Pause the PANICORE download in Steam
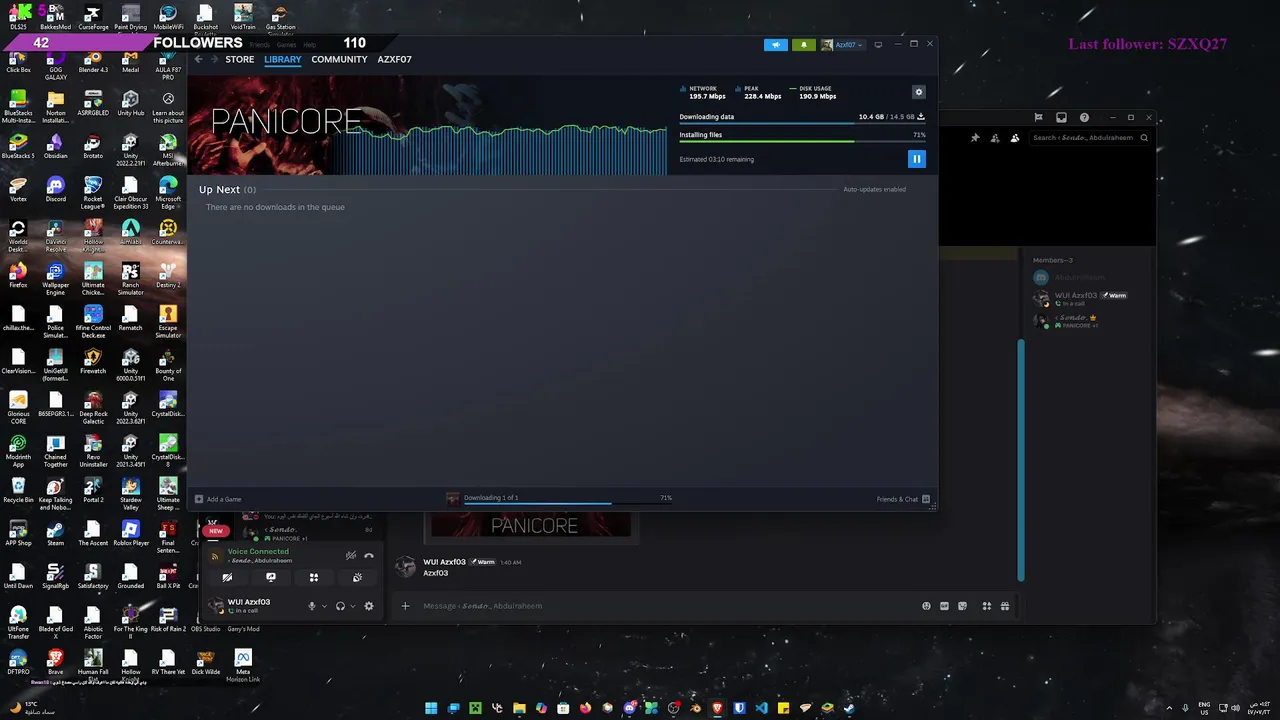Screen dimensions: 1280x720 click(916, 159)
